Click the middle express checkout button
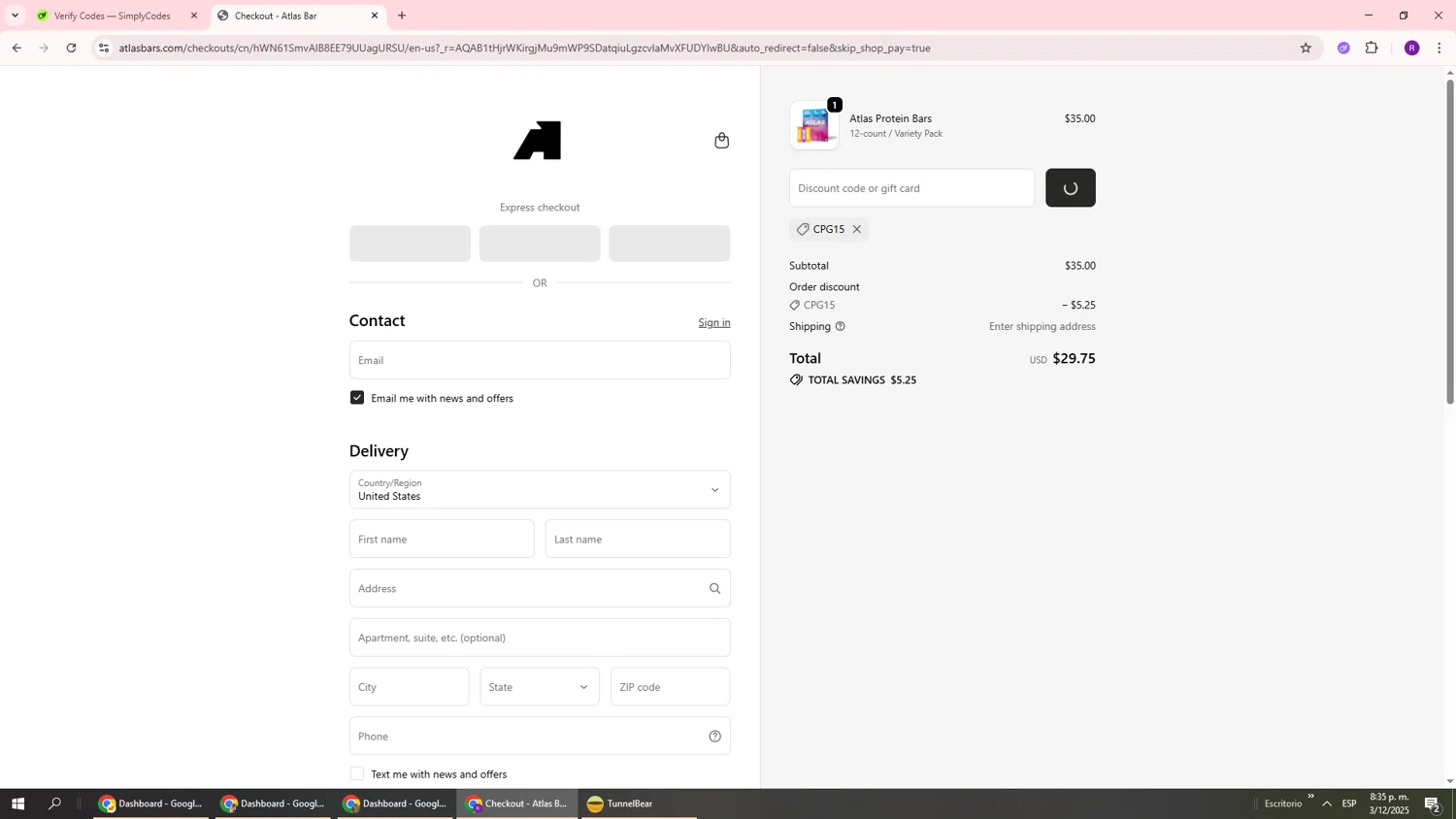This screenshot has width=1456, height=819. [x=540, y=244]
